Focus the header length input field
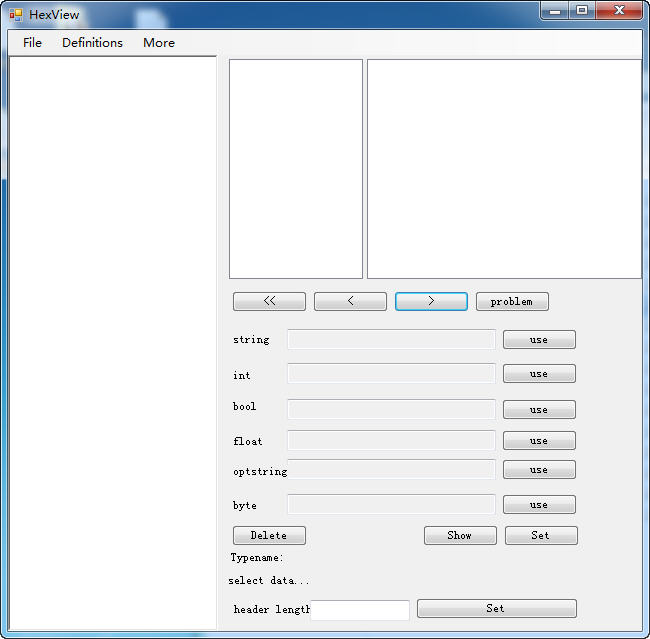The height and width of the screenshot is (639, 650). 360,610
